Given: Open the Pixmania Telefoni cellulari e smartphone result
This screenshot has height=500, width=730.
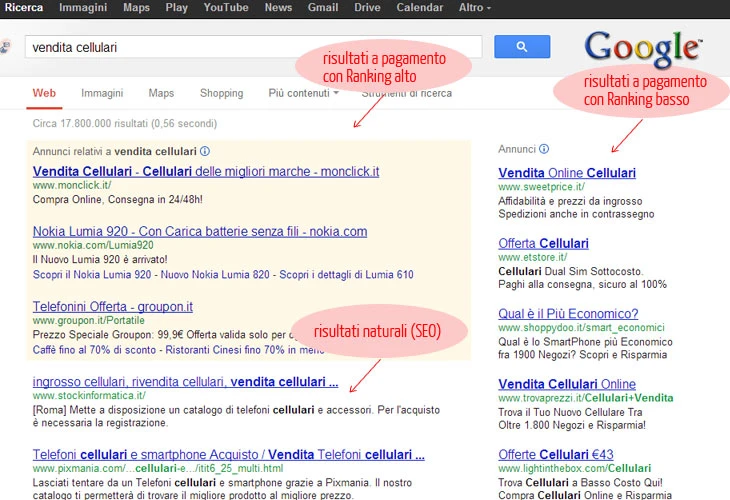Looking at the screenshot, I should click(x=229, y=454).
